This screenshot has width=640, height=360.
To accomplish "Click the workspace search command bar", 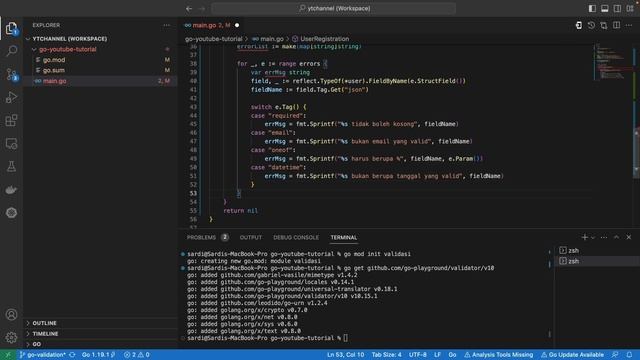I will click(334, 8).
